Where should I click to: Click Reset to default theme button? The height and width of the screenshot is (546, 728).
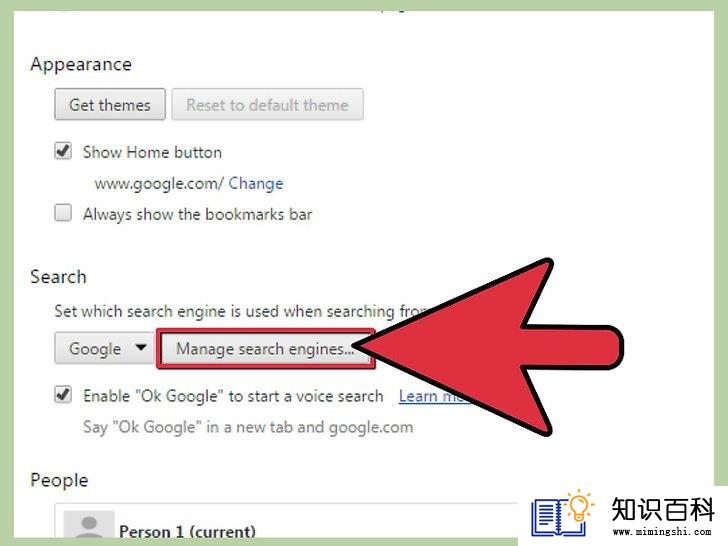coord(267,104)
